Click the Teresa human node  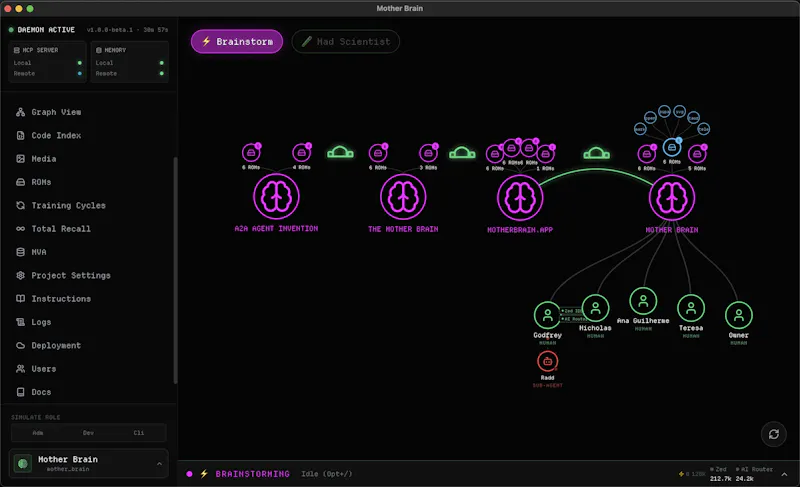[x=691, y=309]
